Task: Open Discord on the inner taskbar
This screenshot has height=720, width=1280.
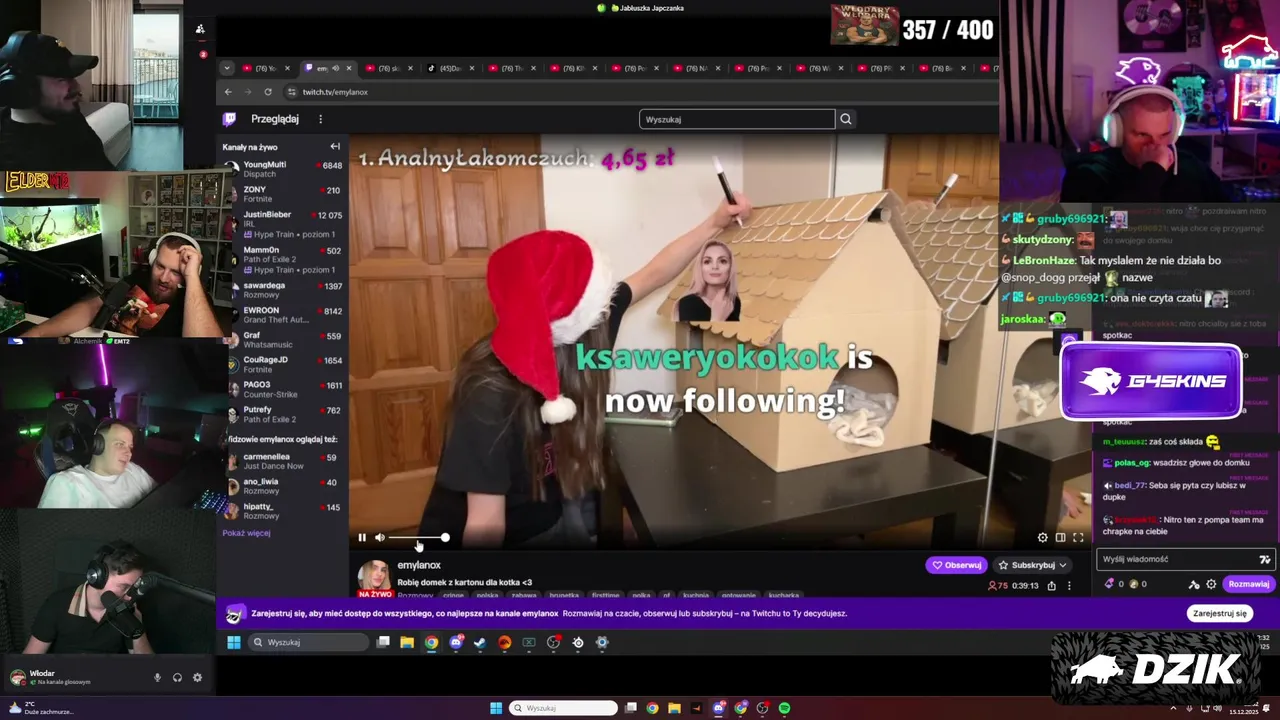Action: tap(456, 642)
